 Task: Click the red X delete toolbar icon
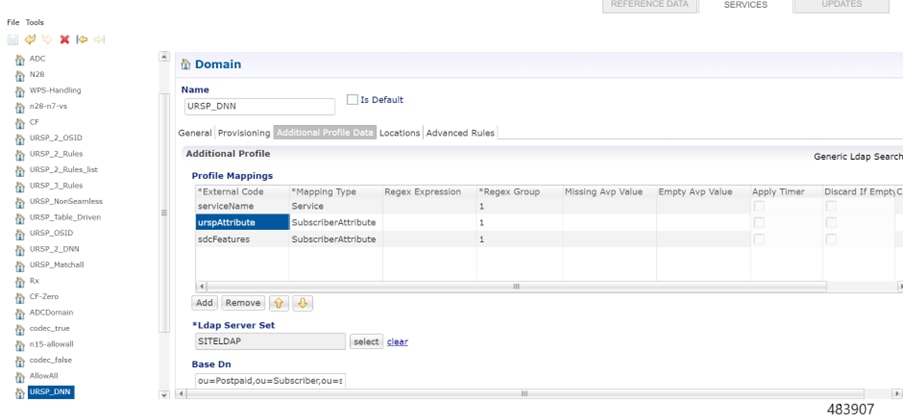tap(65, 40)
